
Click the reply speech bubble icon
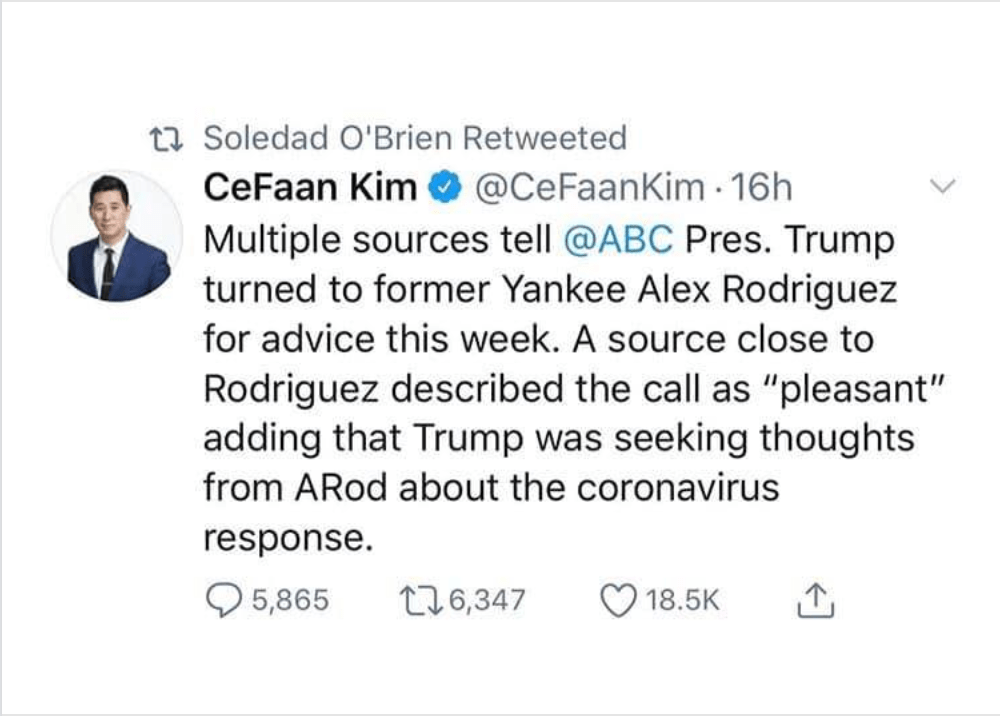(x=222, y=599)
